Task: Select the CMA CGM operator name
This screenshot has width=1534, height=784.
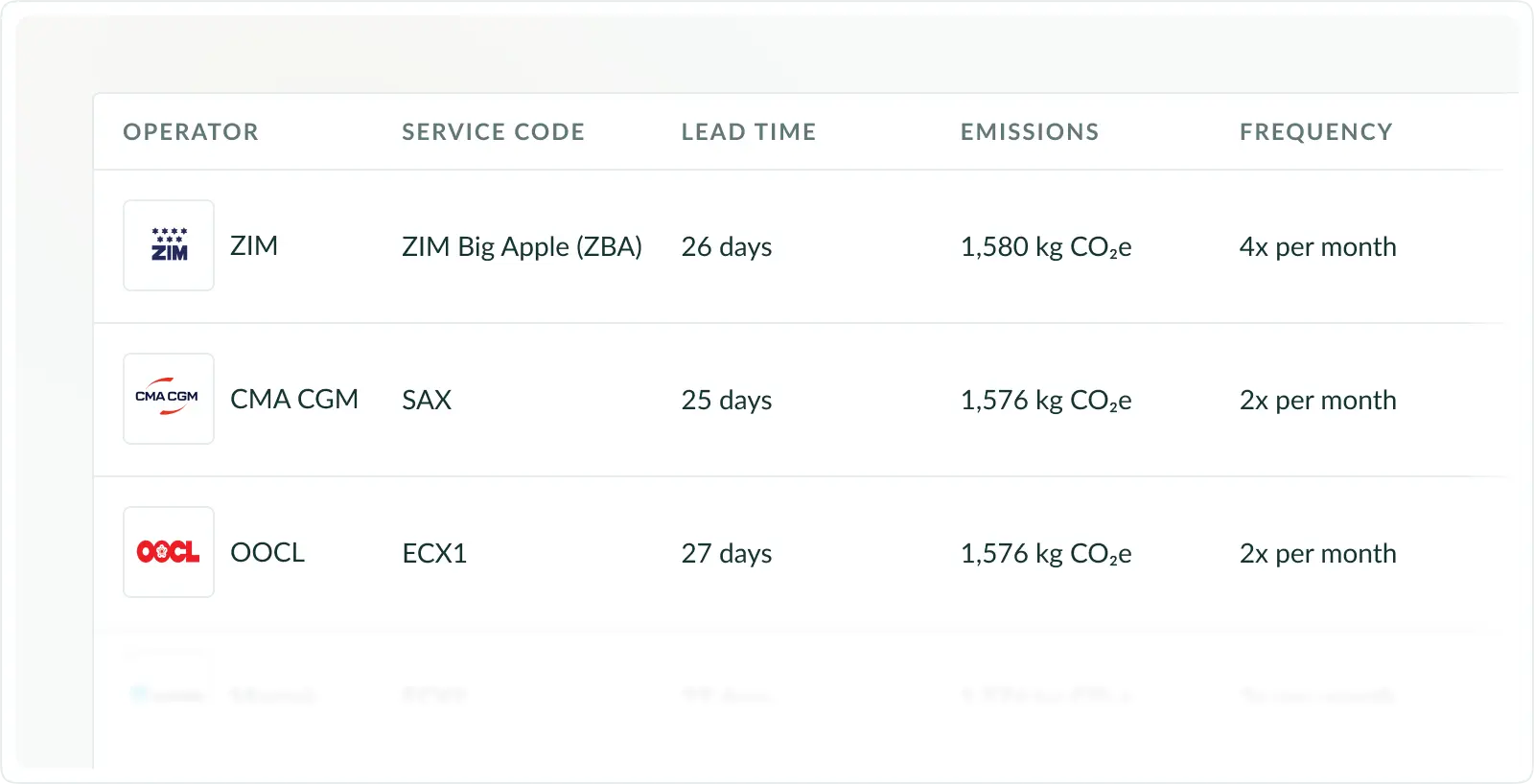Action: coord(294,400)
